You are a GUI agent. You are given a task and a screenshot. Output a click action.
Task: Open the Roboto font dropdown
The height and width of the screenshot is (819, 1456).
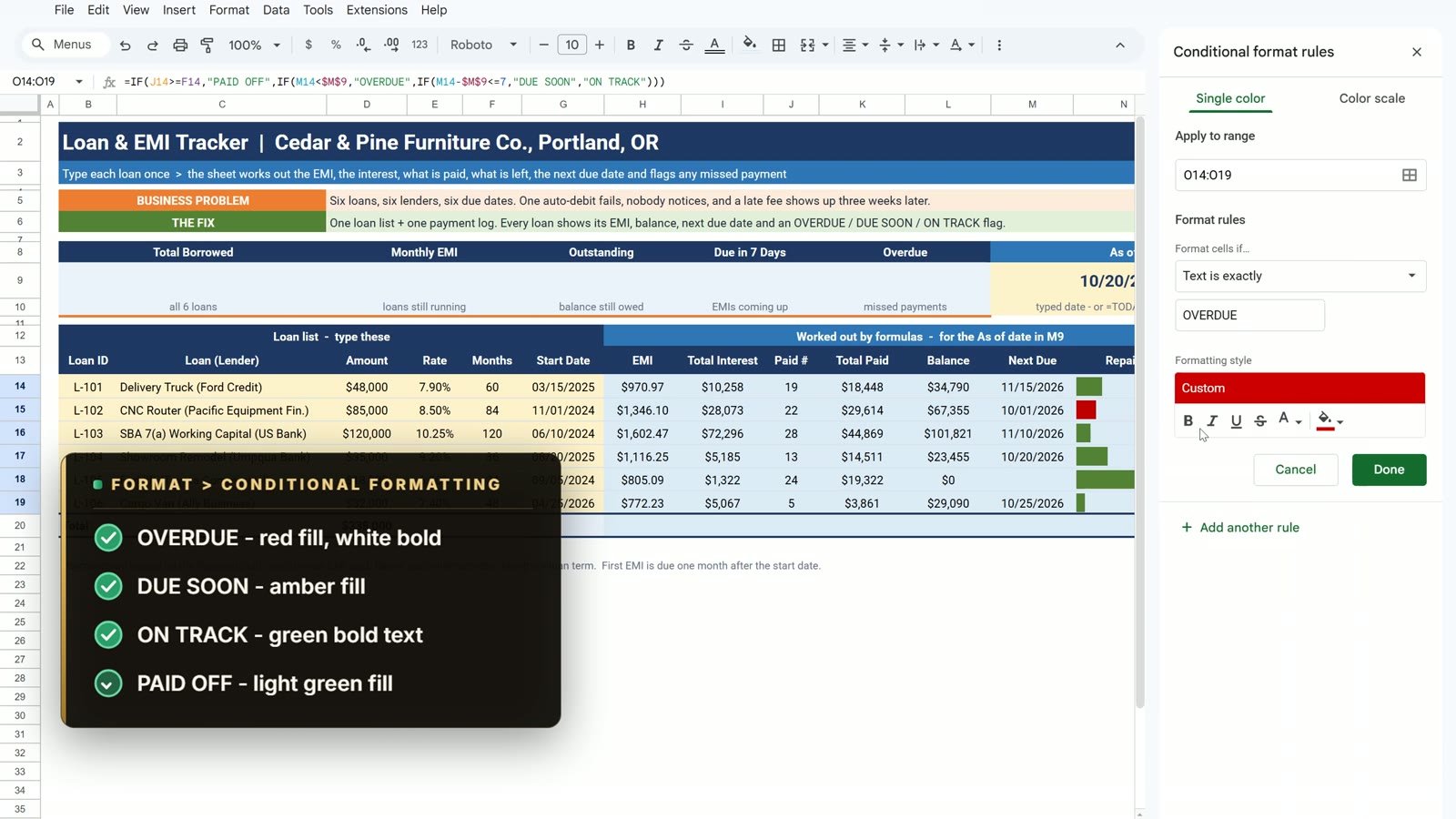[x=483, y=45]
